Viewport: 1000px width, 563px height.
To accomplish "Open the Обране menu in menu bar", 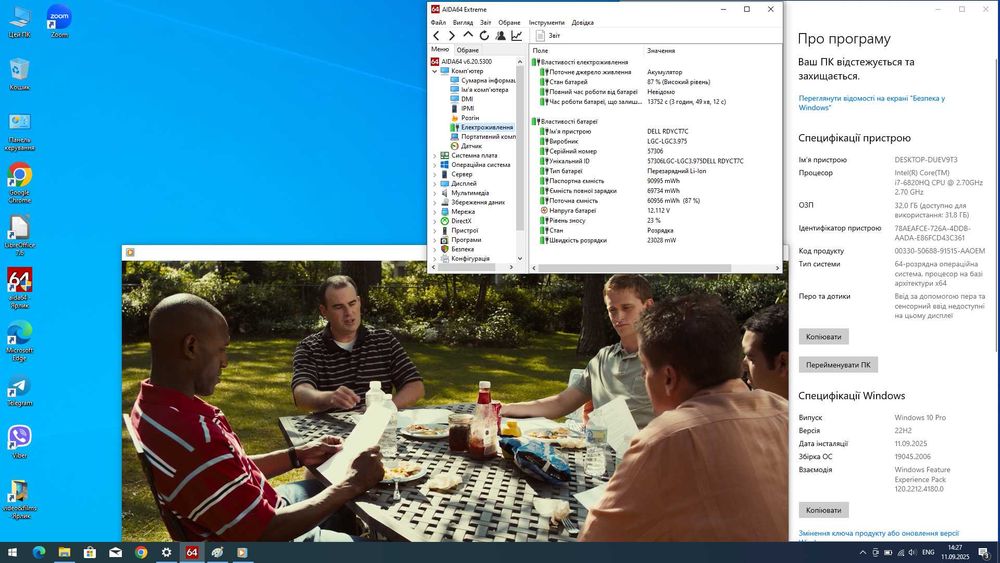I will click(x=510, y=22).
